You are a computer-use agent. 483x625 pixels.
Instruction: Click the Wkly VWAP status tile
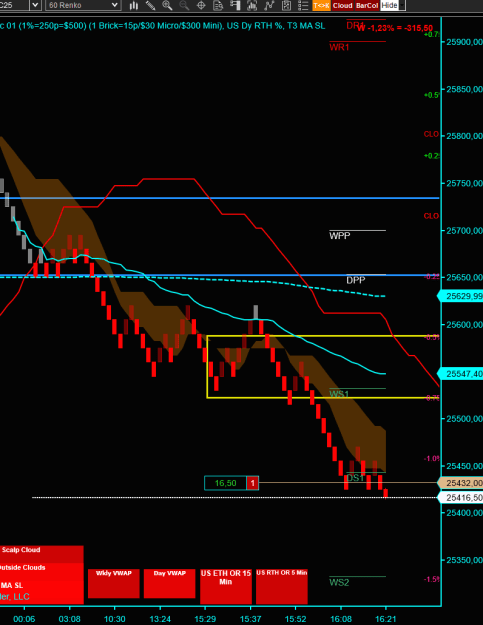[x=114, y=584]
